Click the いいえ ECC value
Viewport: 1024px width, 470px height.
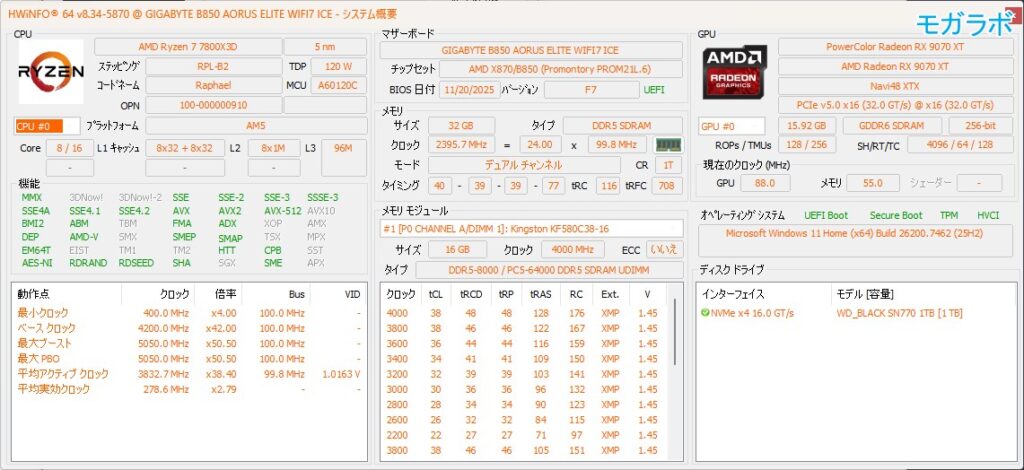[x=664, y=249]
